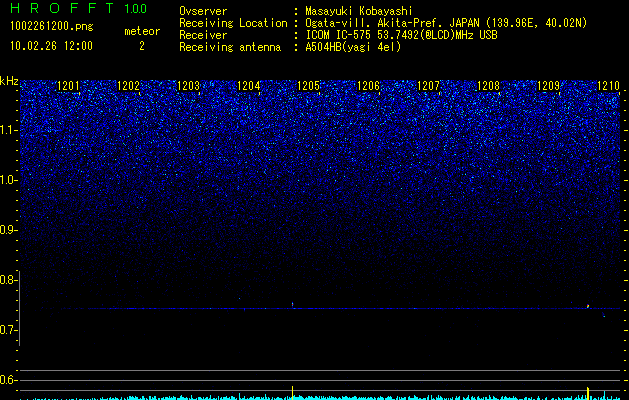Click the 0.9 kHz frequency label

tap(8, 230)
